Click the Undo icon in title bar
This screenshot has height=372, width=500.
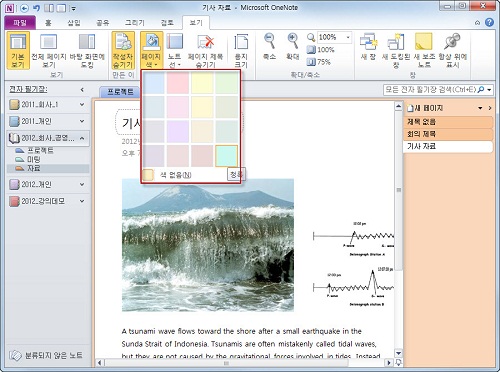coord(36,8)
